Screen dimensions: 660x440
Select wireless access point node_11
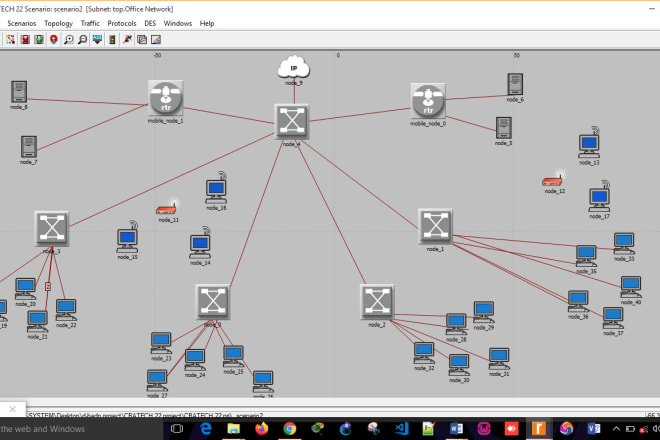[166, 208]
